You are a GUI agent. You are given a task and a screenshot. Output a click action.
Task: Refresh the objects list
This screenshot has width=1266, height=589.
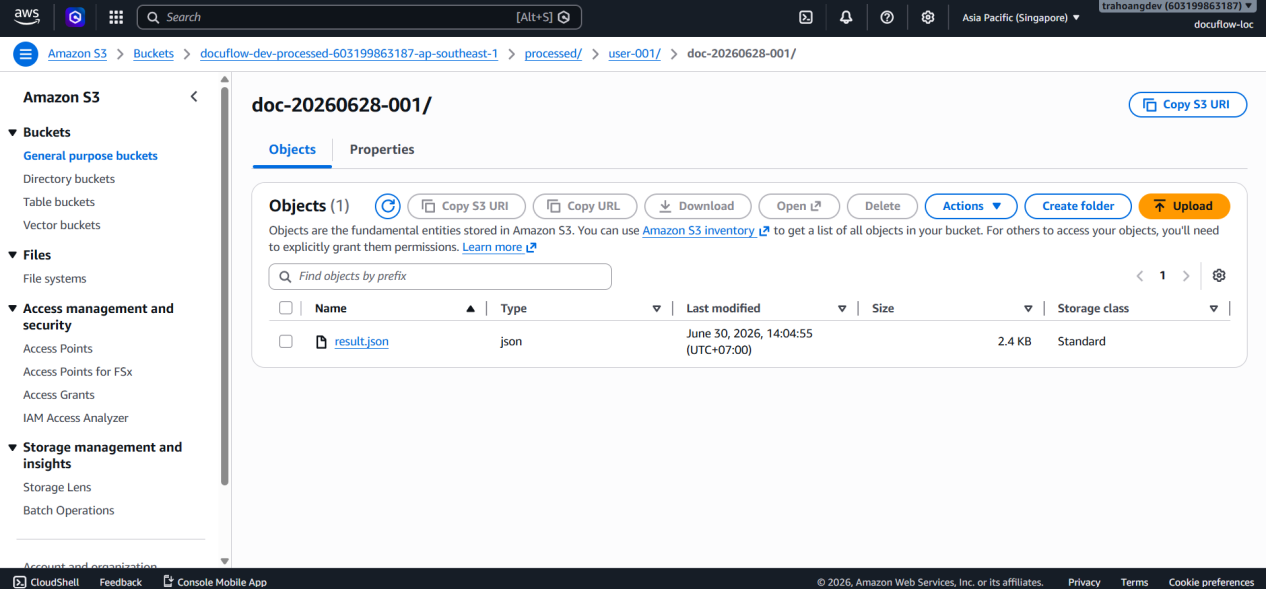[x=388, y=206]
